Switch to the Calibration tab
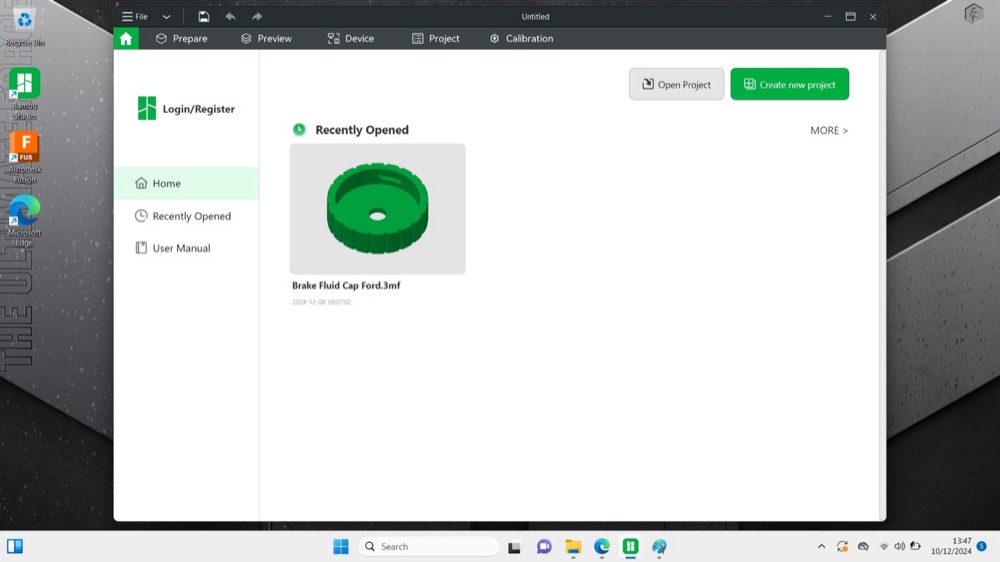Viewport: 1000px width, 562px height. click(x=521, y=38)
